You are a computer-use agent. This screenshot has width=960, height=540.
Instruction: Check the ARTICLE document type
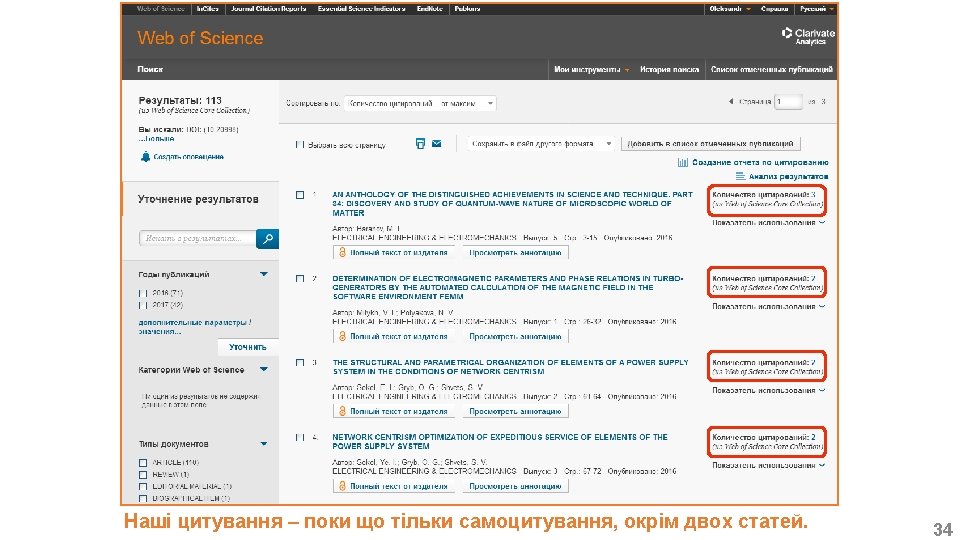[143, 463]
